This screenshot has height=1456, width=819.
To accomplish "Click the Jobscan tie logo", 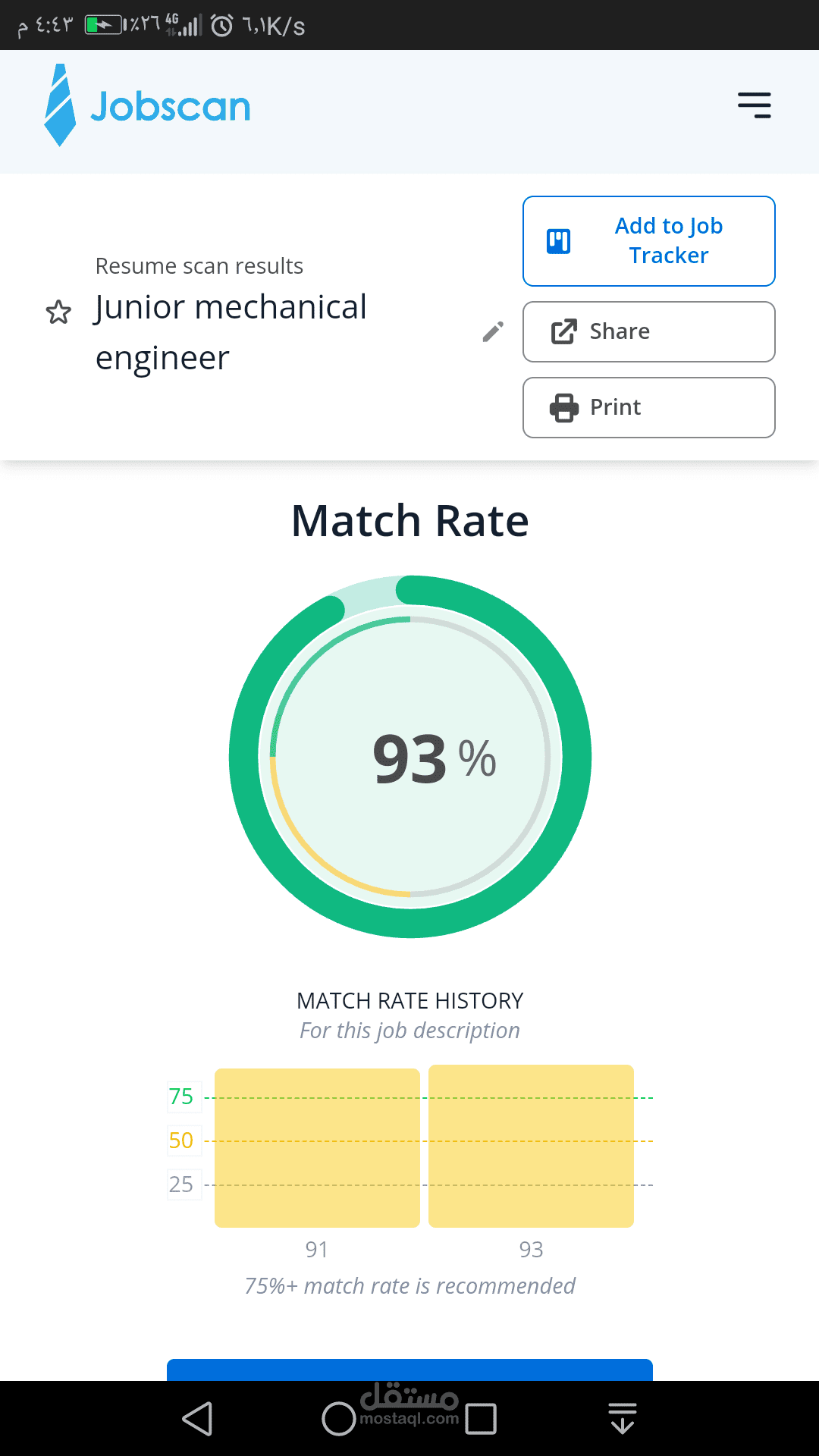I will click(x=60, y=105).
